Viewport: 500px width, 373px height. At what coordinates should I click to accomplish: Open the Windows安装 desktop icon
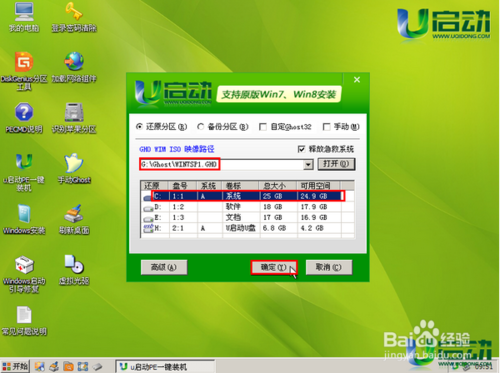[24, 219]
